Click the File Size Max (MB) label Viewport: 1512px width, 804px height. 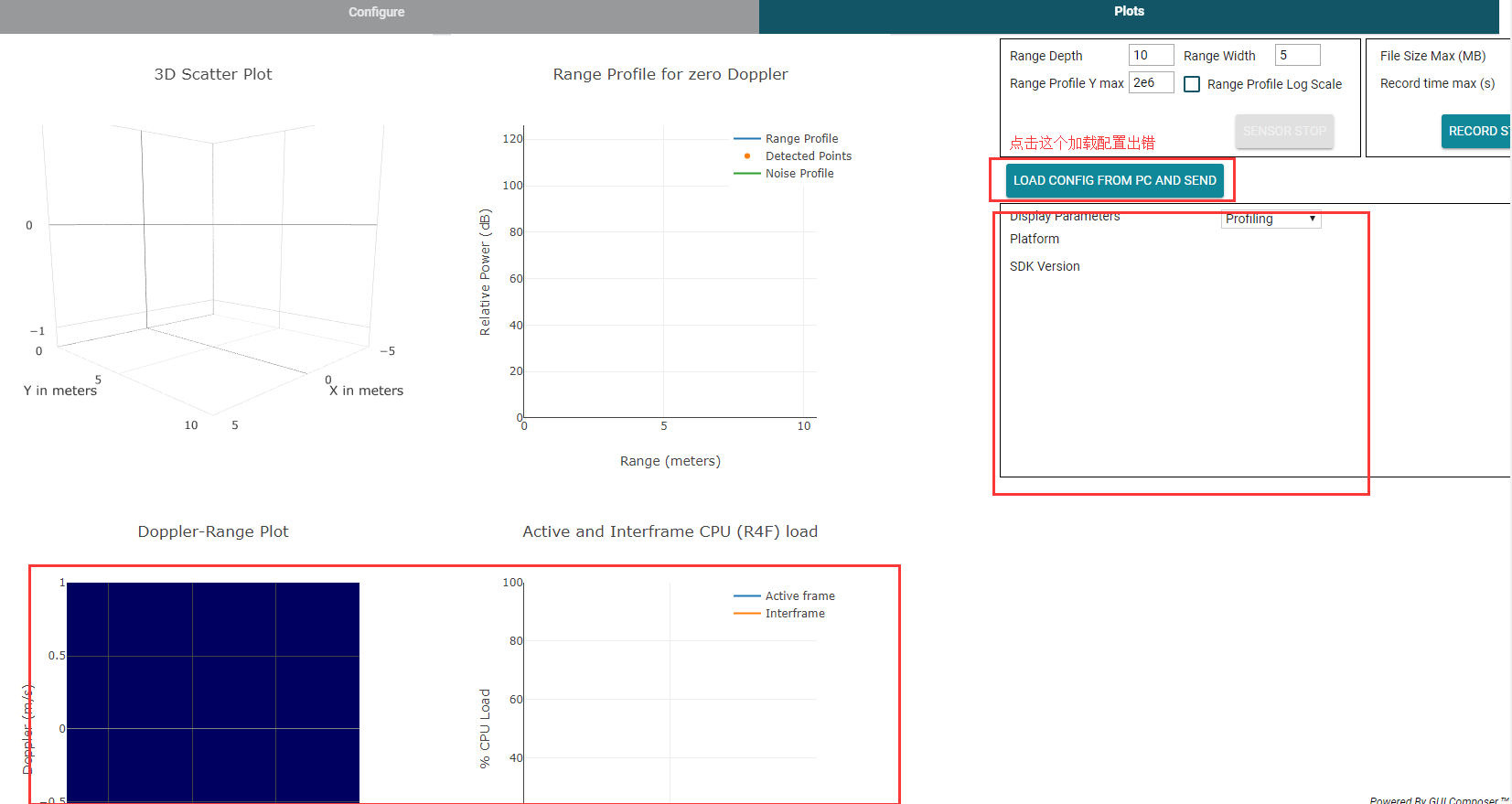coord(1433,56)
